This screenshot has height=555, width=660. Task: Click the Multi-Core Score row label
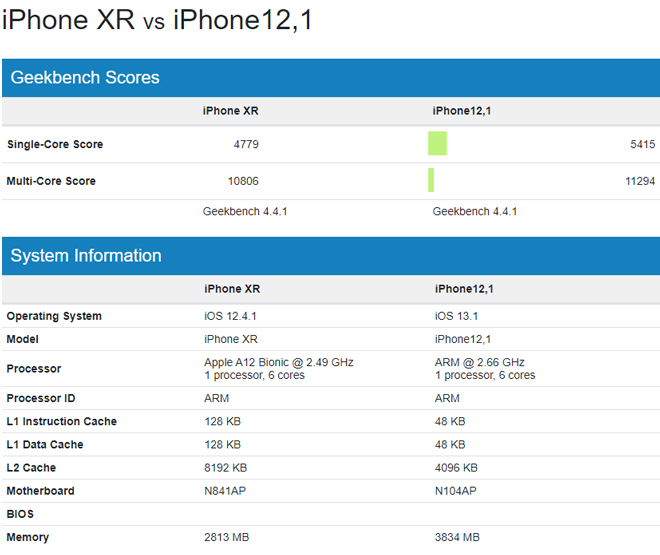coord(51,181)
